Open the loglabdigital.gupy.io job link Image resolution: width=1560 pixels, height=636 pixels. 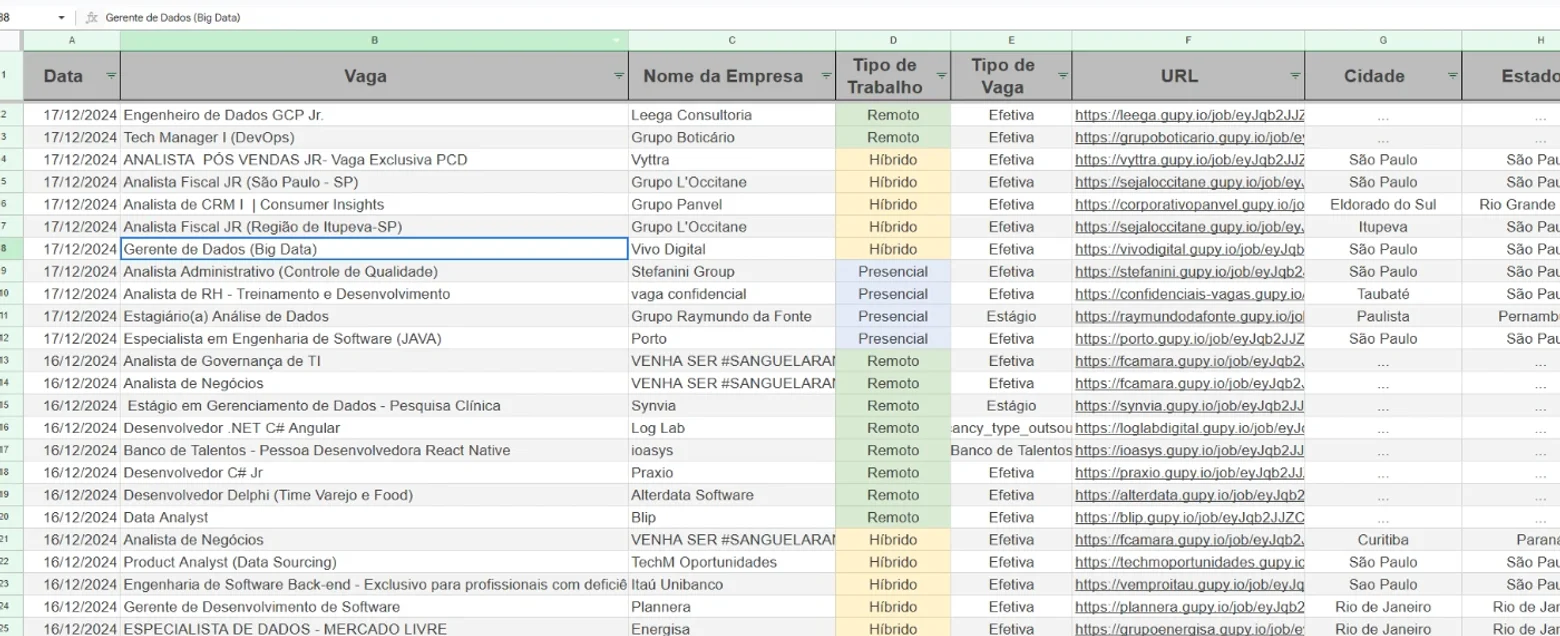click(x=1189, y=428)
